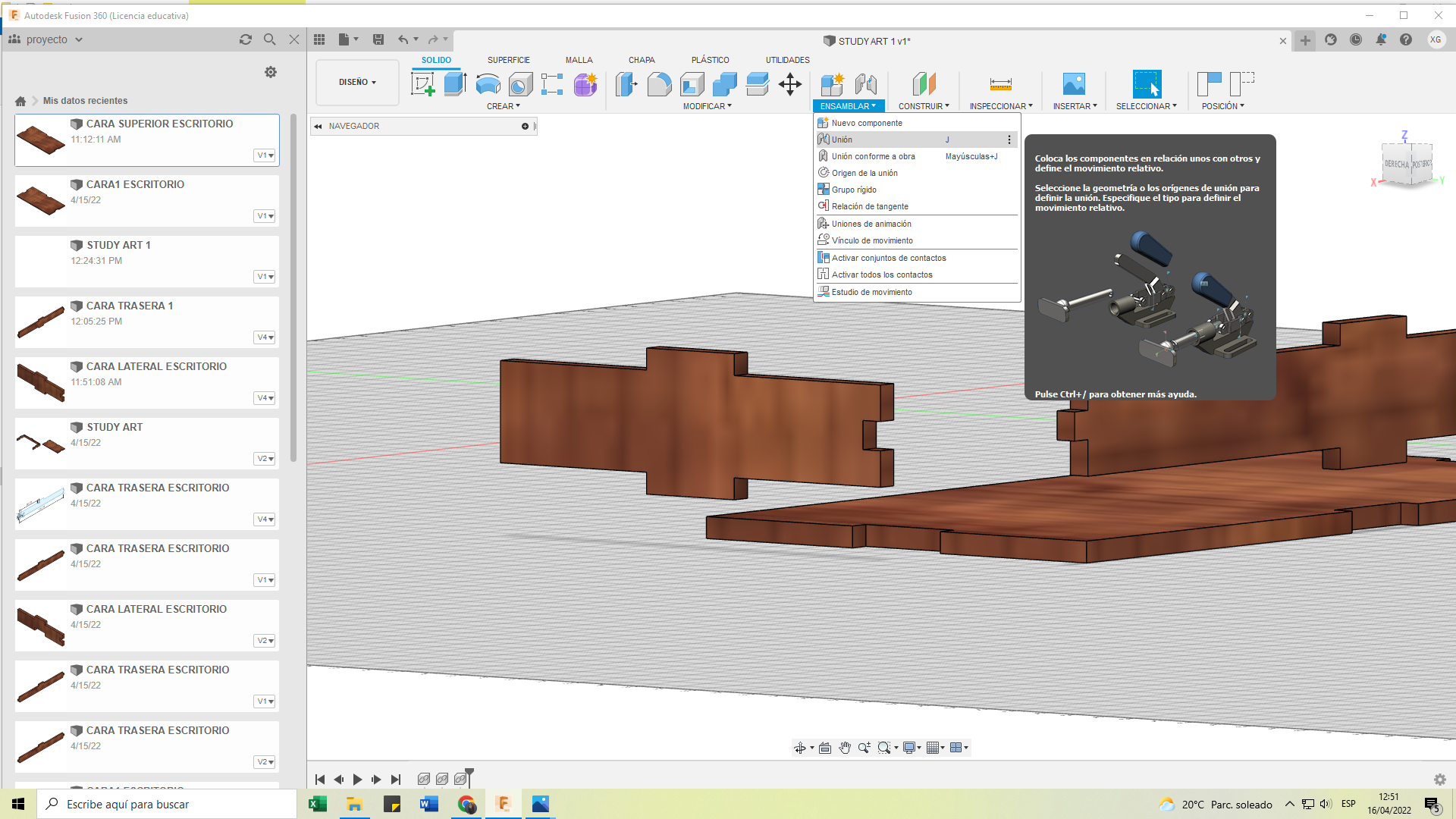Click Relación de tangente menu entry
Viewport: 1456px width, 819px height.
pyautogui.click(x=870, y=206)
